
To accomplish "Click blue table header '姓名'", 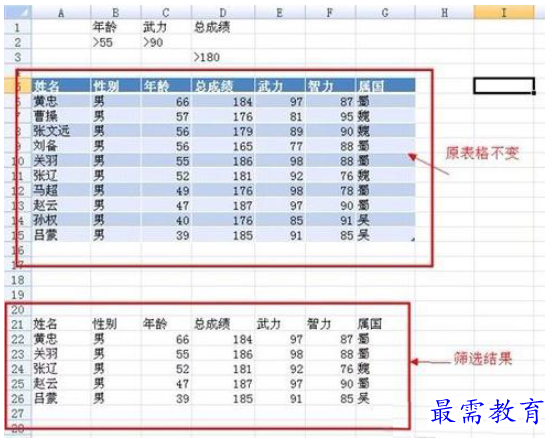I will pos(61,86).
